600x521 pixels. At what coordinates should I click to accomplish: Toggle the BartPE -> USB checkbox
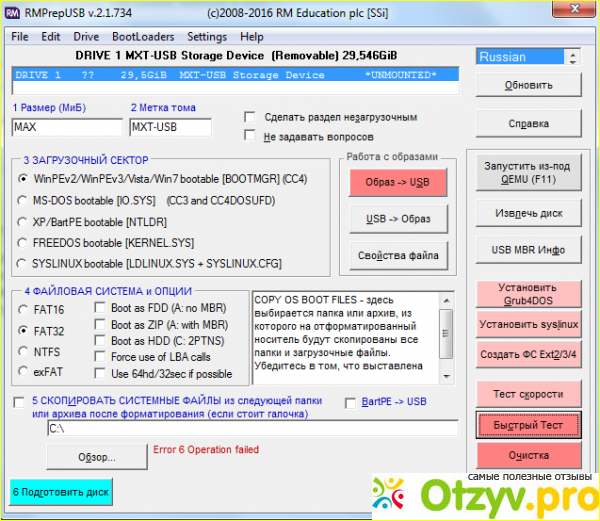[x=350, y=402]
